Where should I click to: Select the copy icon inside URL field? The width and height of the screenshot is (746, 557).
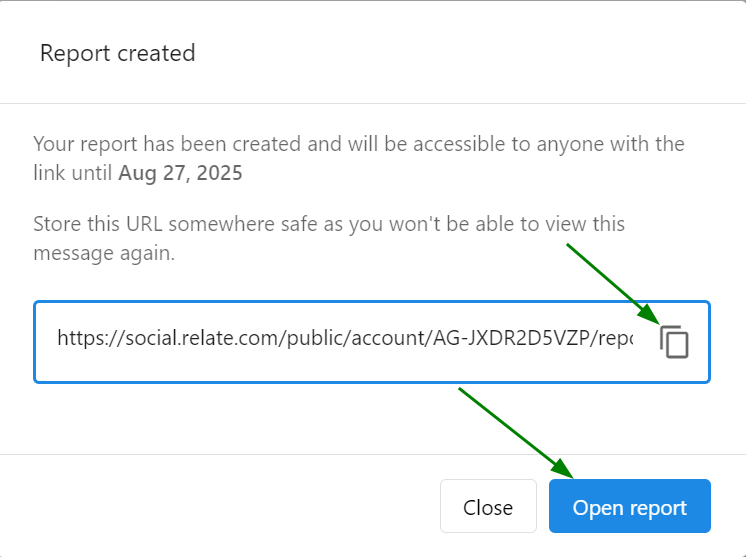(x=674, y=342)
